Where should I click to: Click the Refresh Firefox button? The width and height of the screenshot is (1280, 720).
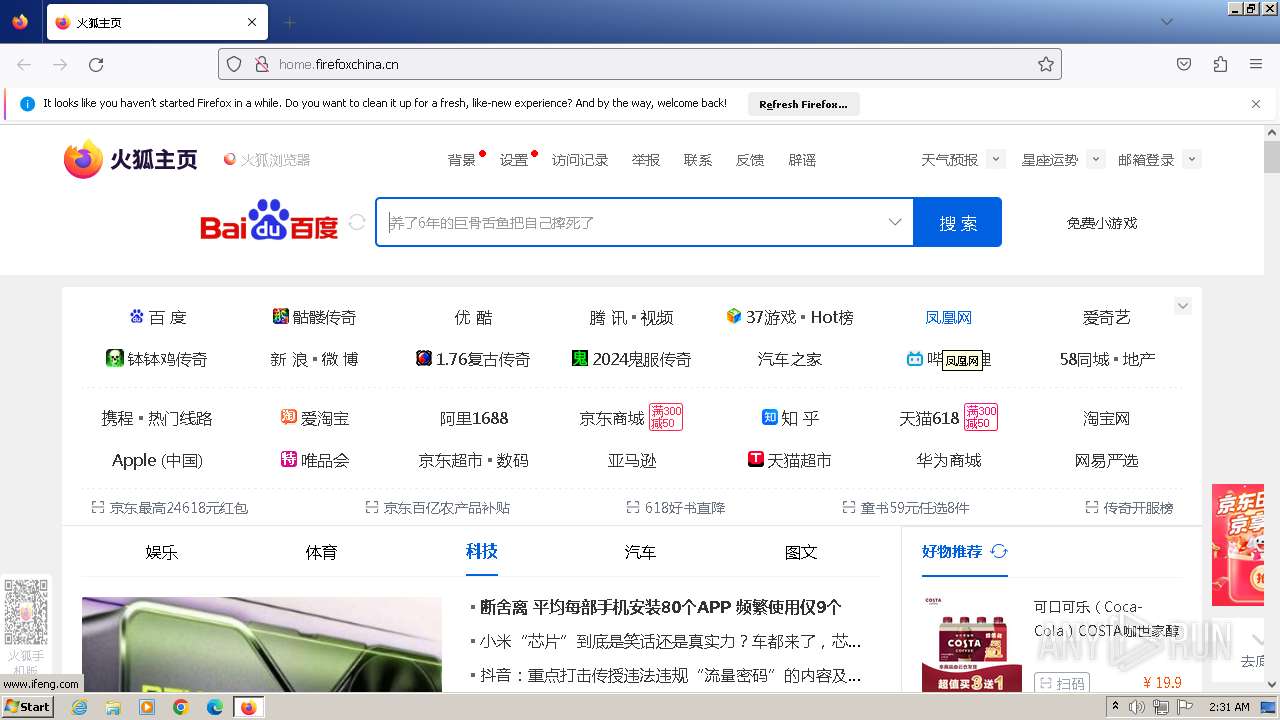pos(803,104)
